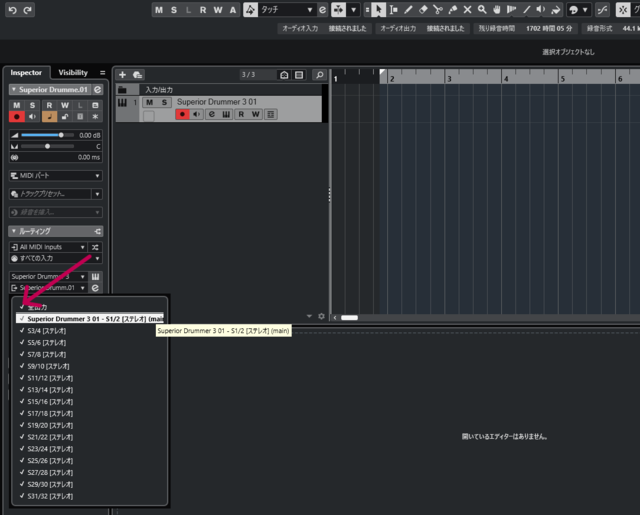Open the All MIDI Inputs dropdown

point(45,246)
